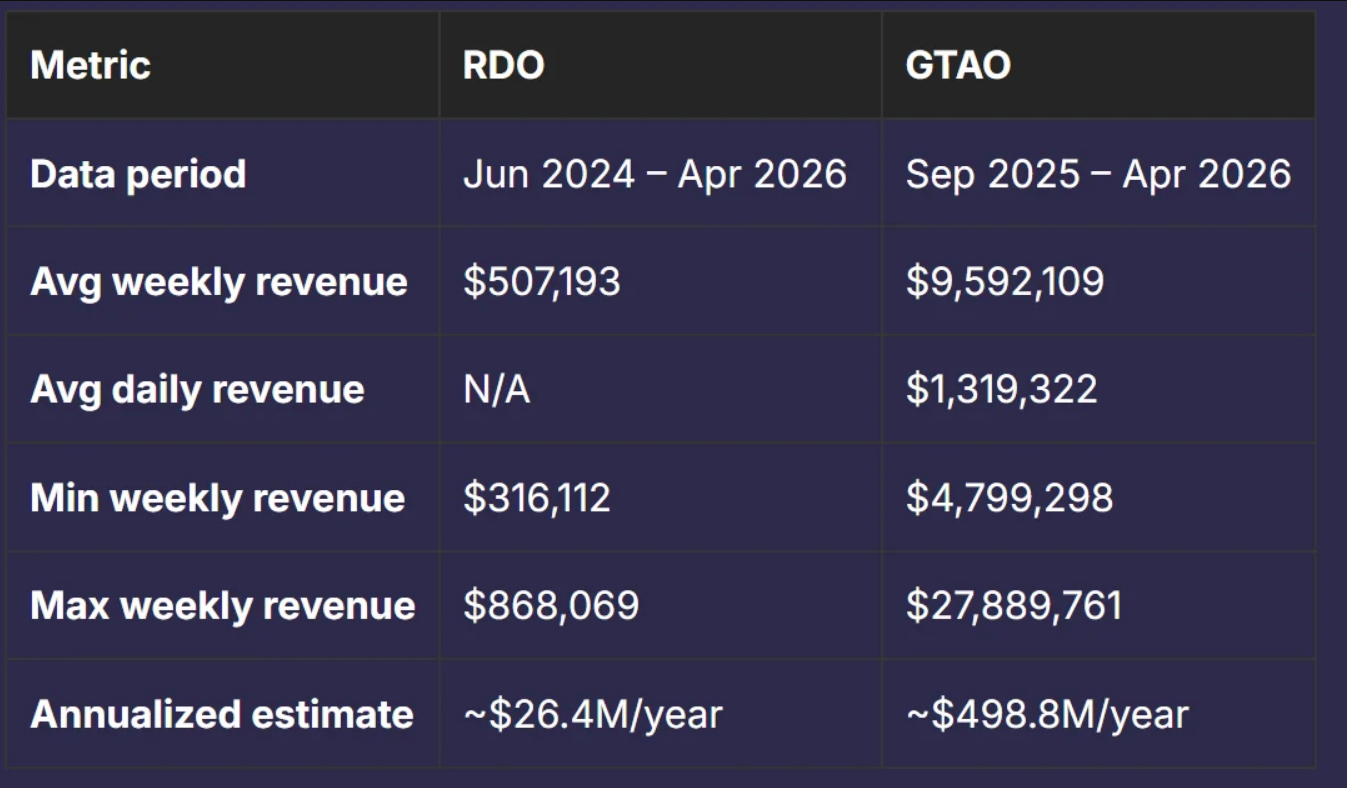Click the Avg daily revenue label
Viewport: 1347px width, 788px height.
(x=197, y=389)
